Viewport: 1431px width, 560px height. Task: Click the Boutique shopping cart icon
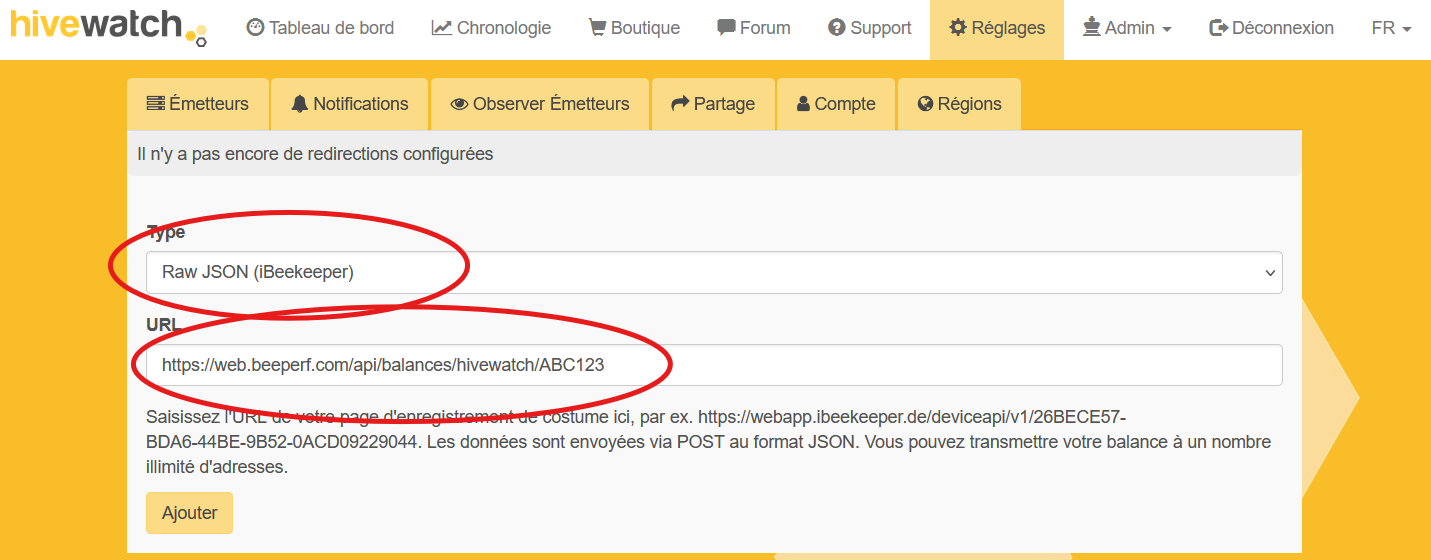click(x=597, y=28)
